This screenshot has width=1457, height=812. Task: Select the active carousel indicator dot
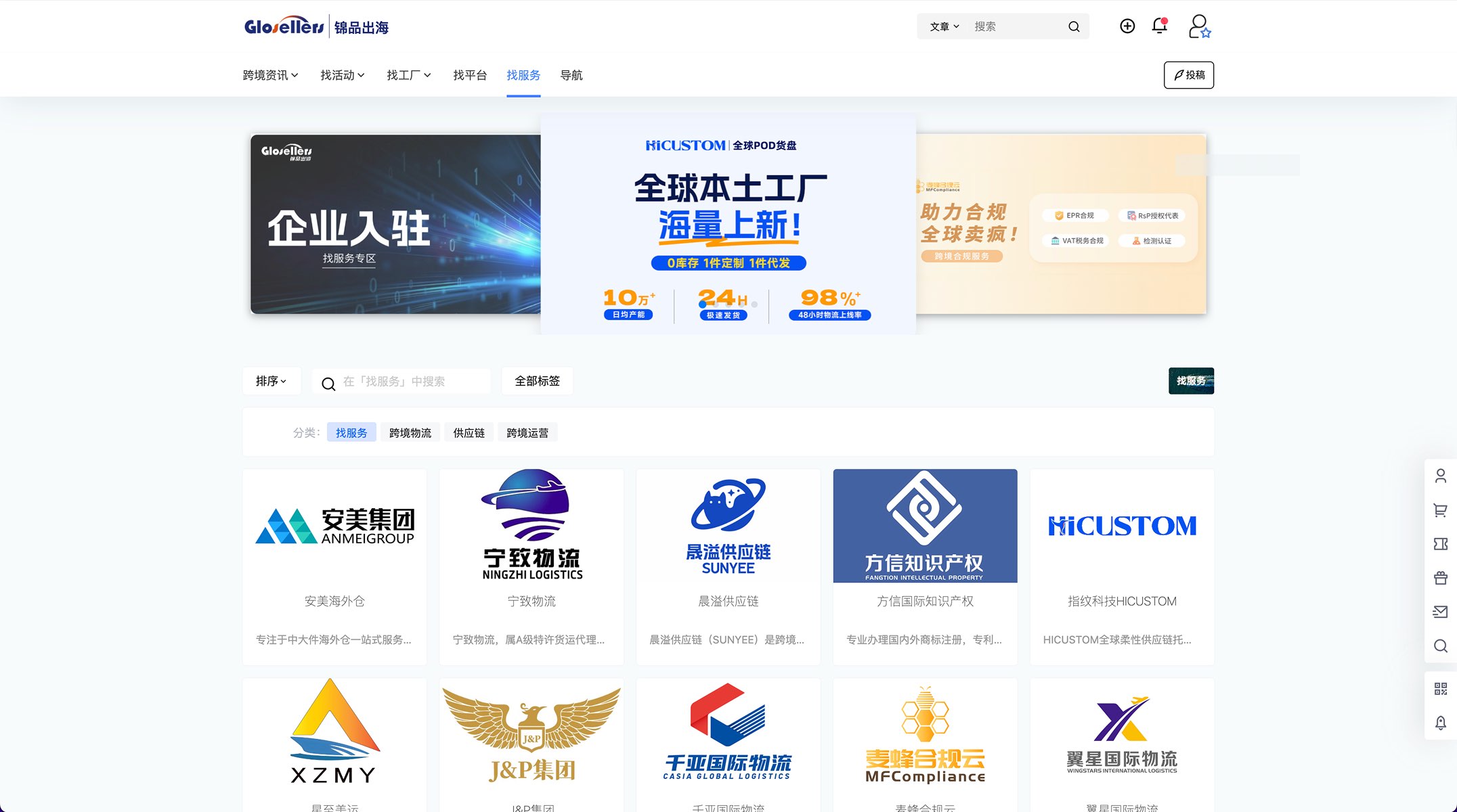coord(703,304)
